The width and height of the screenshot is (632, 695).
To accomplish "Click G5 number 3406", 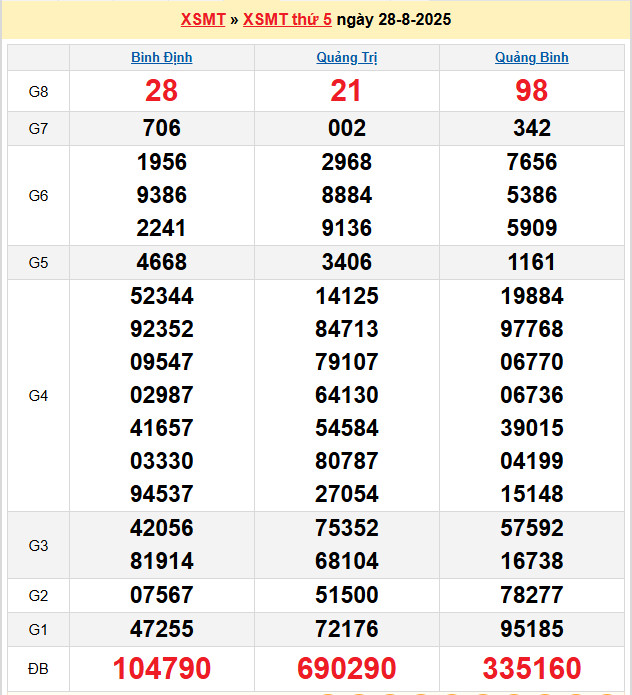I will point(347,262).
